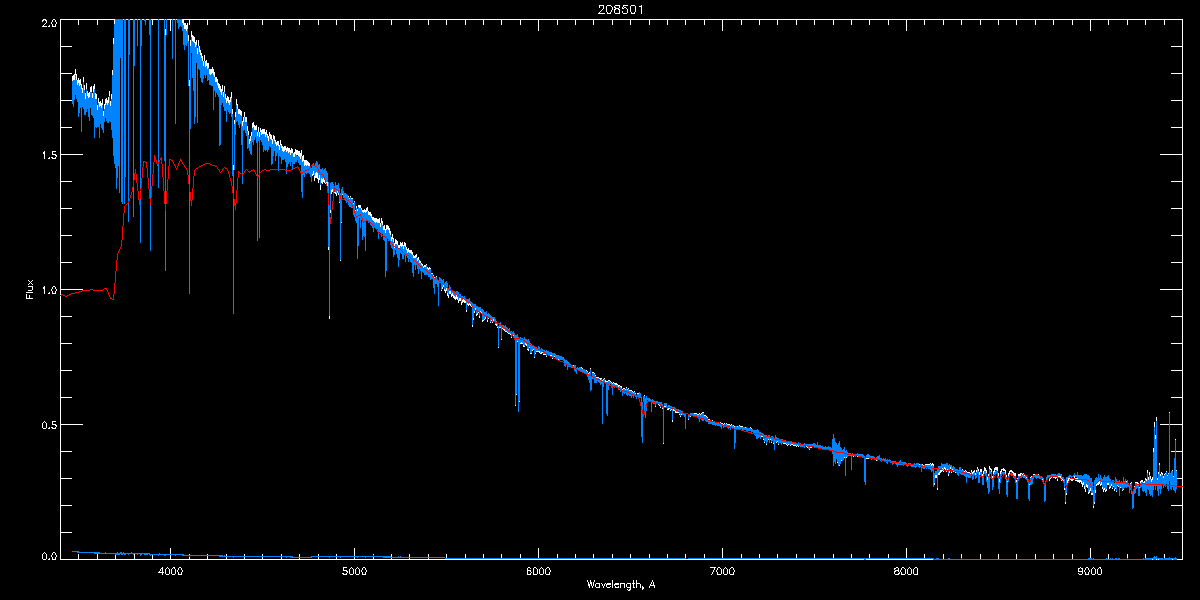The image size is (1200, 600).
Task: Click the 9000 wavelength tick label
Action: 1090,572
